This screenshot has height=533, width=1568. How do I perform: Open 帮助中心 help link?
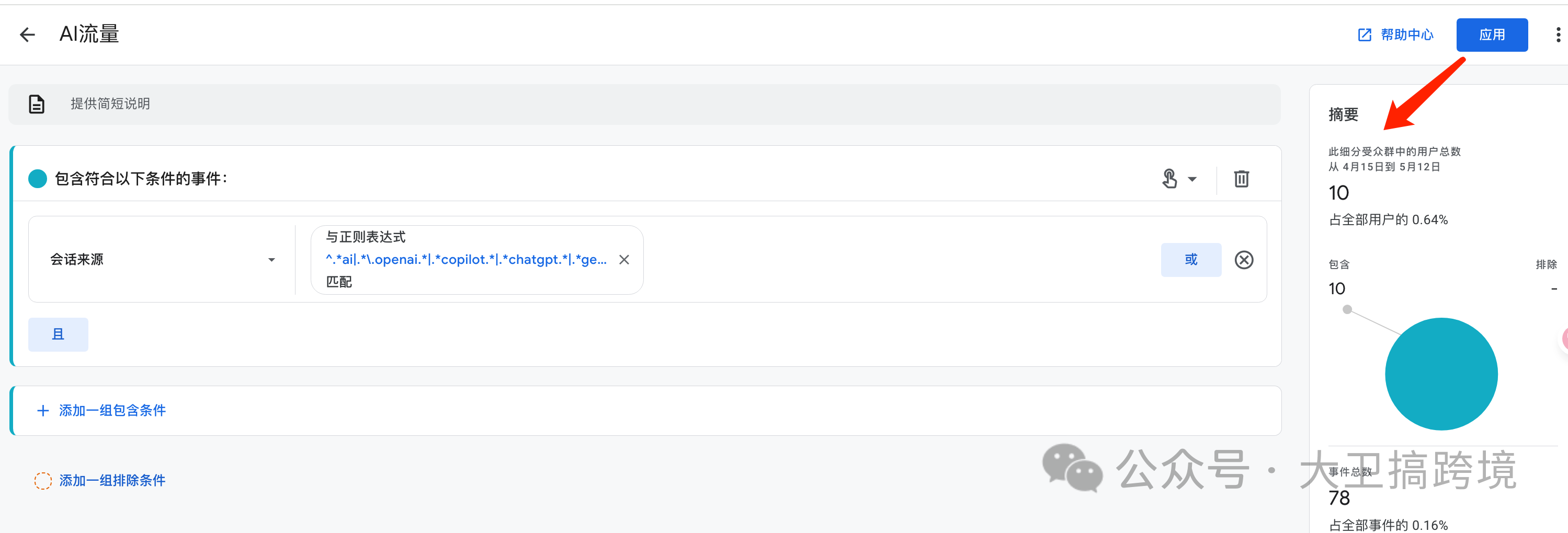coord(1407,34)
